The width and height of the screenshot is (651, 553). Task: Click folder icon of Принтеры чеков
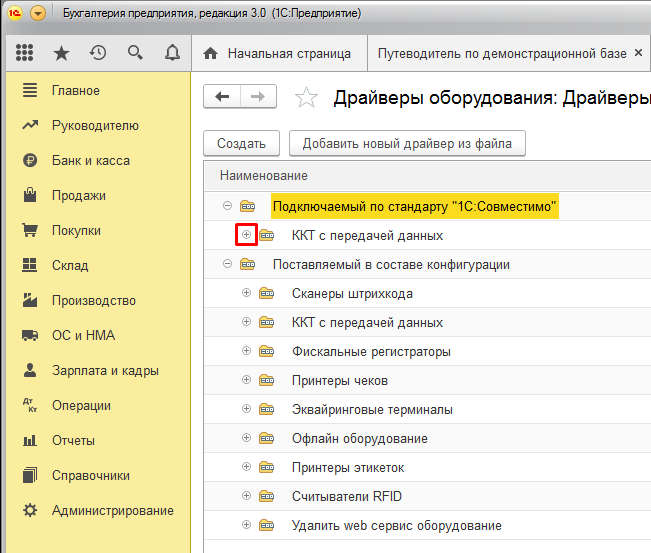[x=267, y=381]
